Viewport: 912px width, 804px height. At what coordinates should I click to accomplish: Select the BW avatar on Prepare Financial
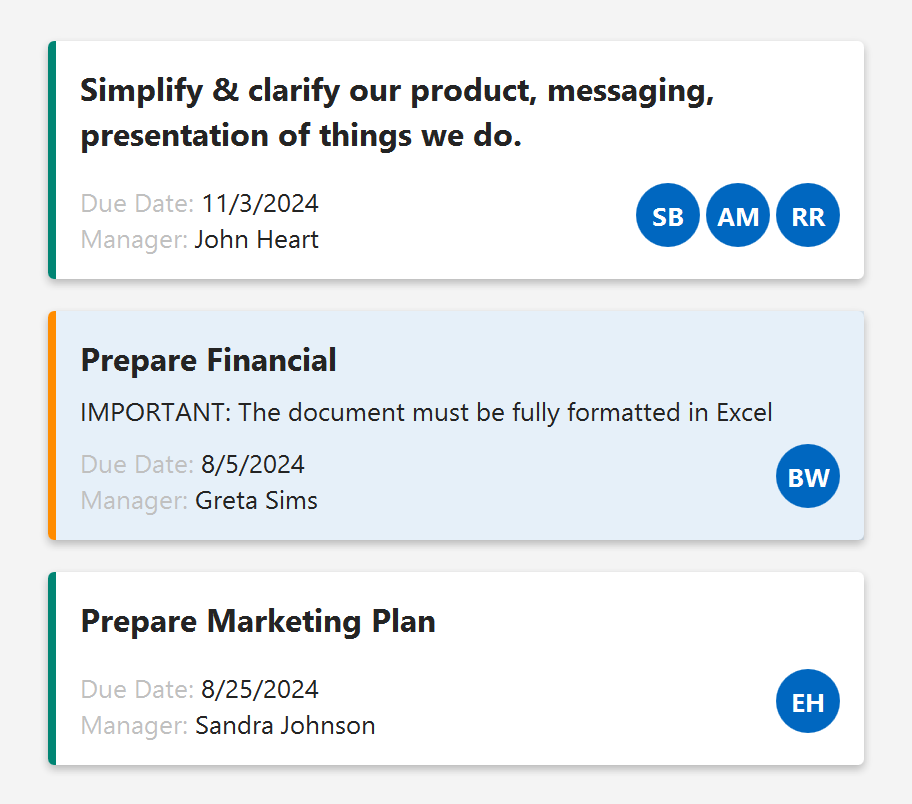808,477
